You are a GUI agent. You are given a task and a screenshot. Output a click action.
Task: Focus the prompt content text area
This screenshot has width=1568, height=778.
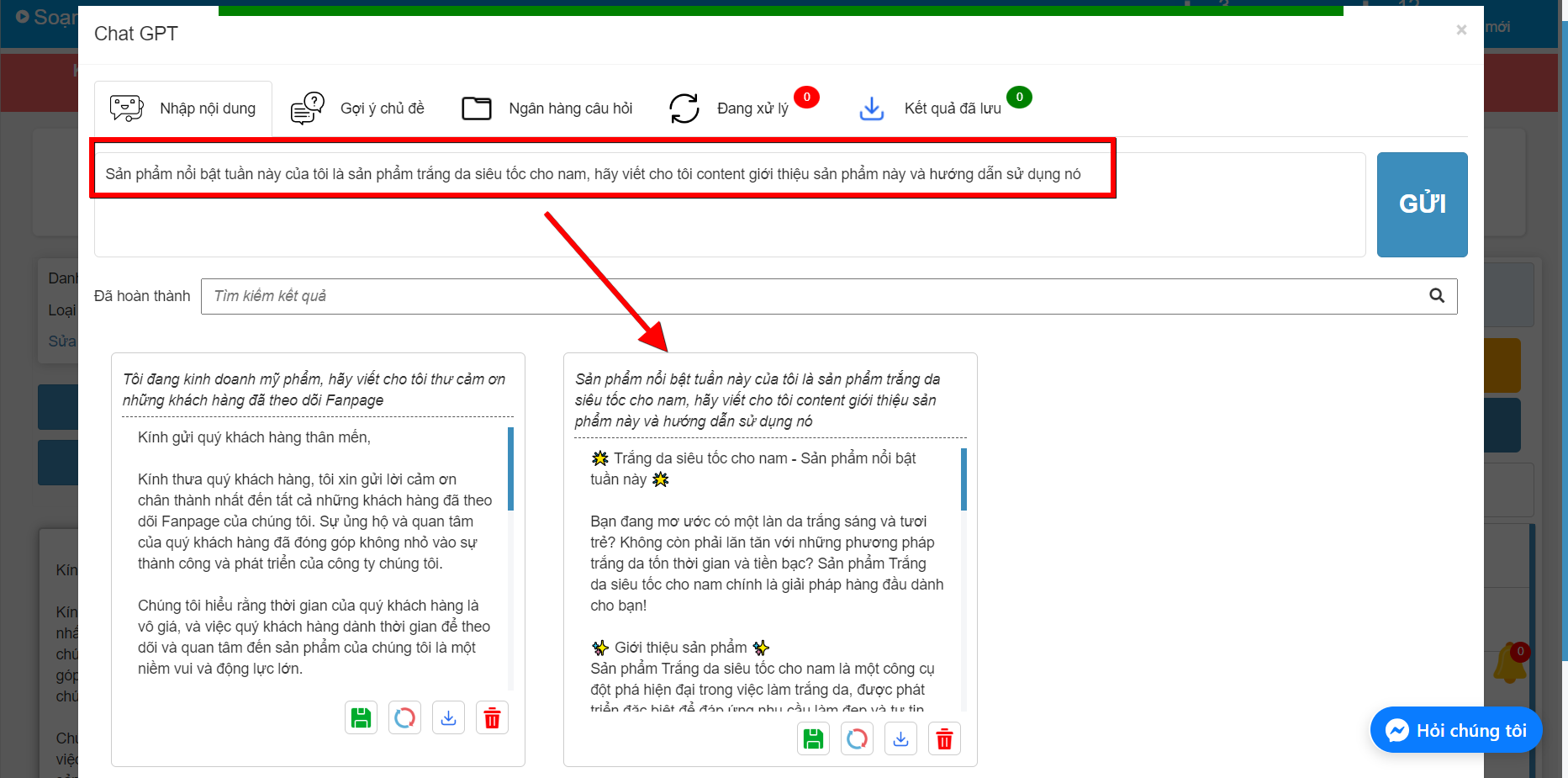click(730, 204)
